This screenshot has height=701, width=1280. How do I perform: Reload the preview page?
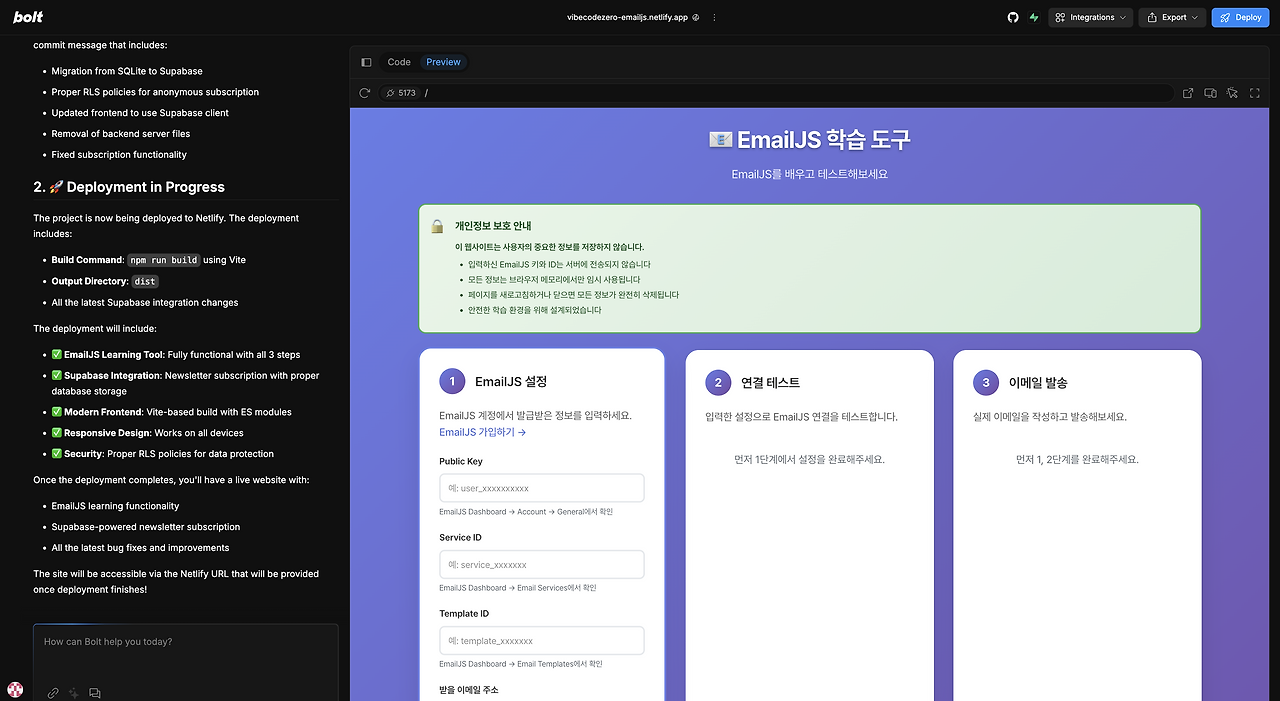[365, 93]
